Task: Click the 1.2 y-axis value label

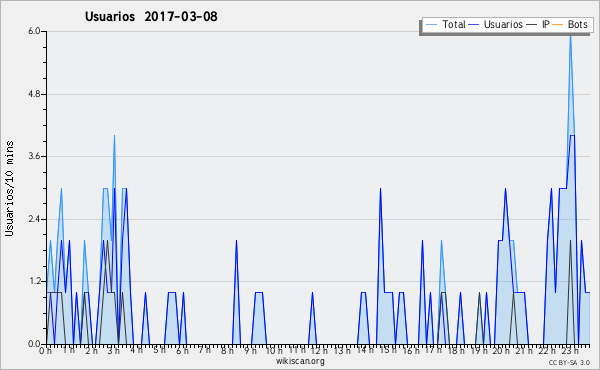Action: [x=34, y=282]
